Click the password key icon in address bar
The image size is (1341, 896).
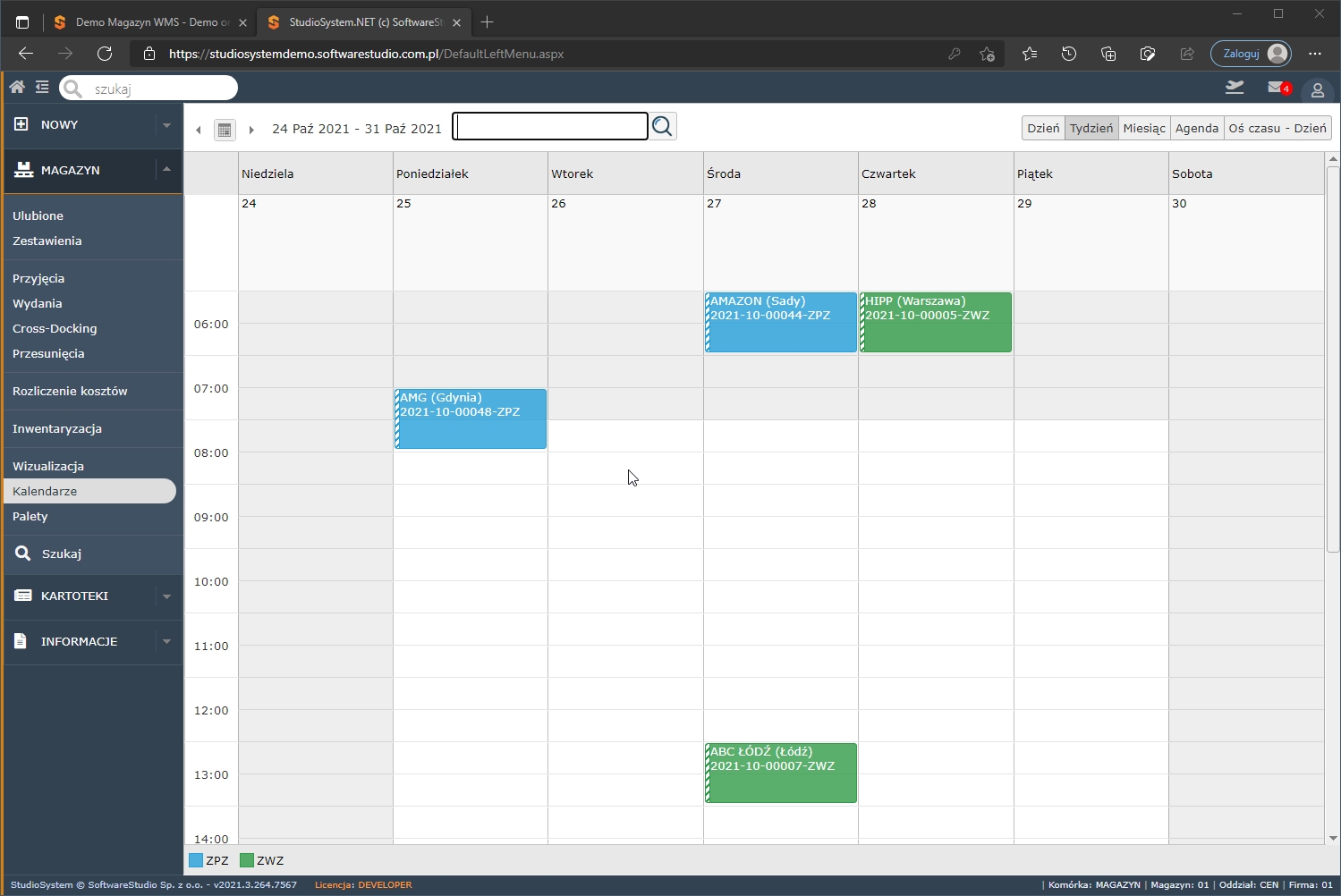click(x=955, y=54)
